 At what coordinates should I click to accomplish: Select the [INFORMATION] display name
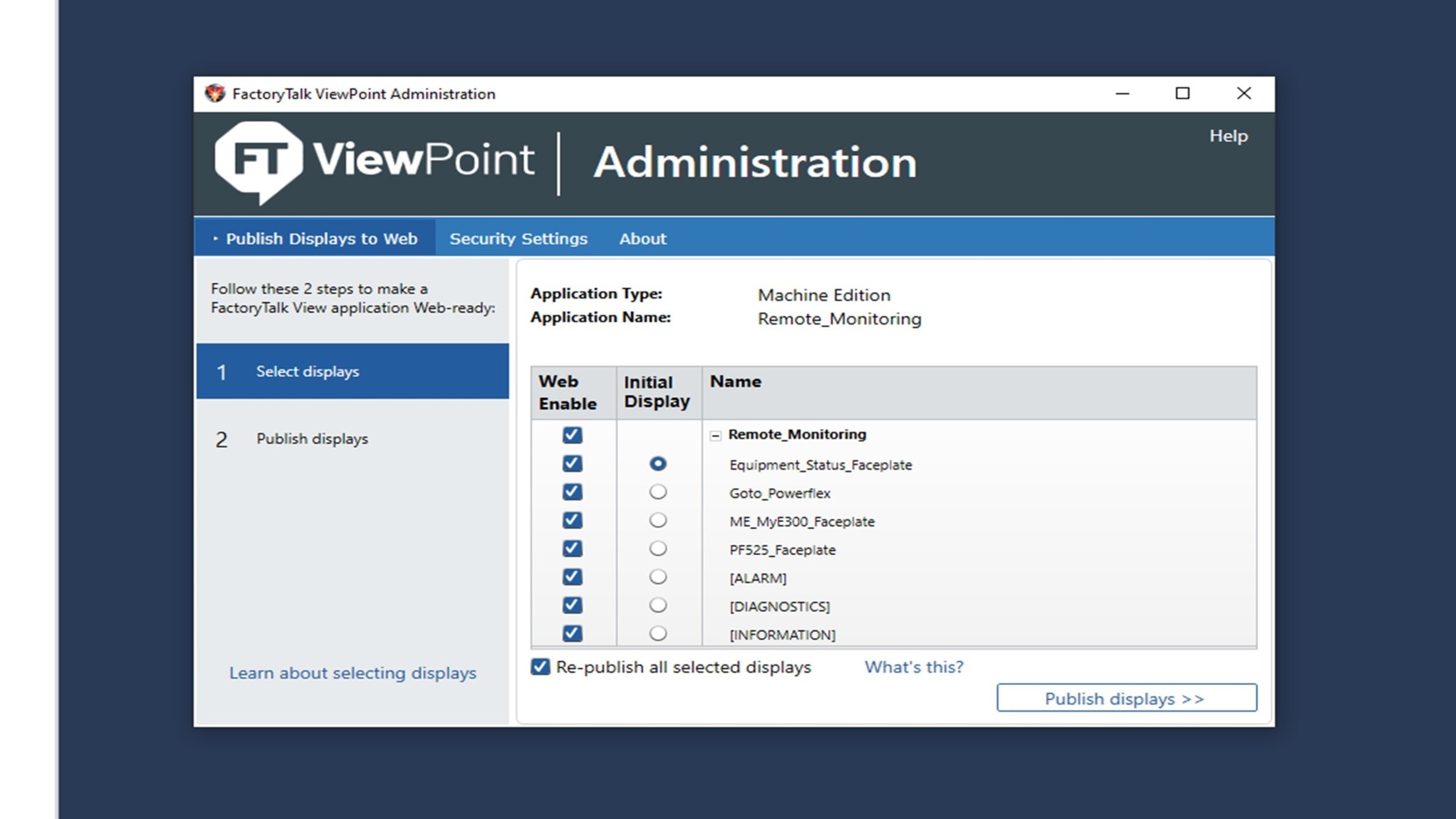782,635
